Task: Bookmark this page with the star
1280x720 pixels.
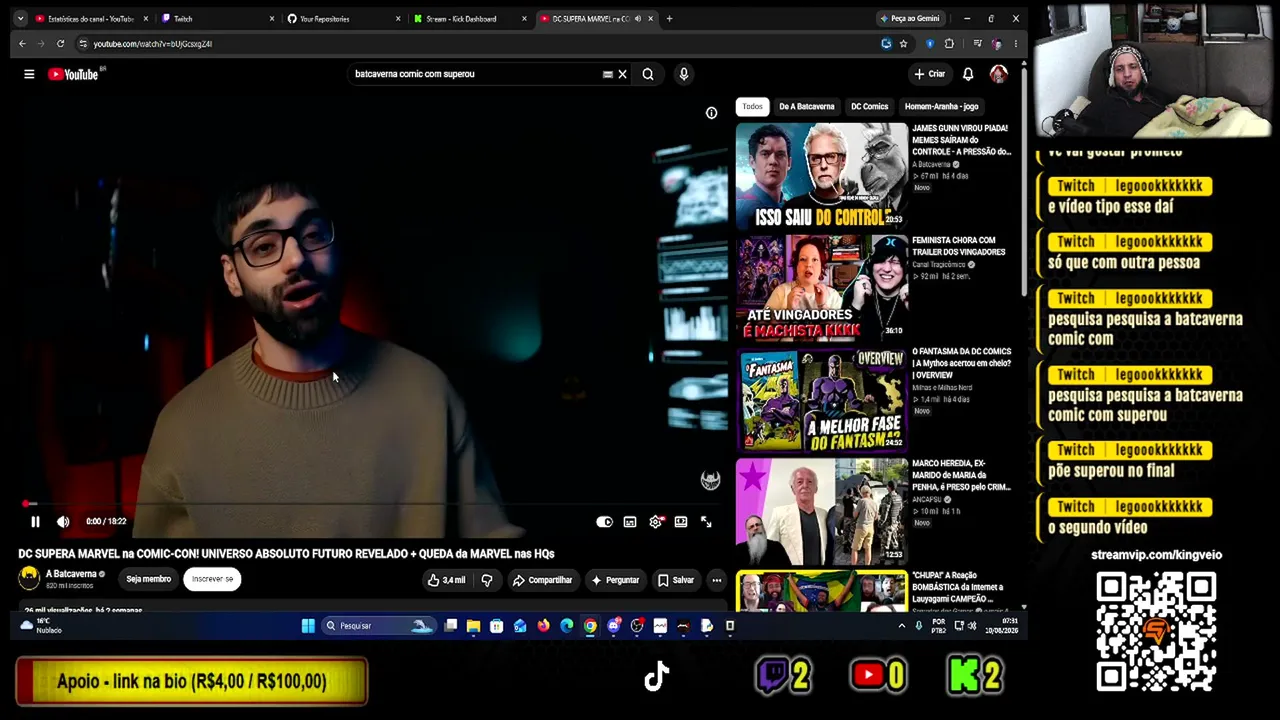Action: click(903, 44)
